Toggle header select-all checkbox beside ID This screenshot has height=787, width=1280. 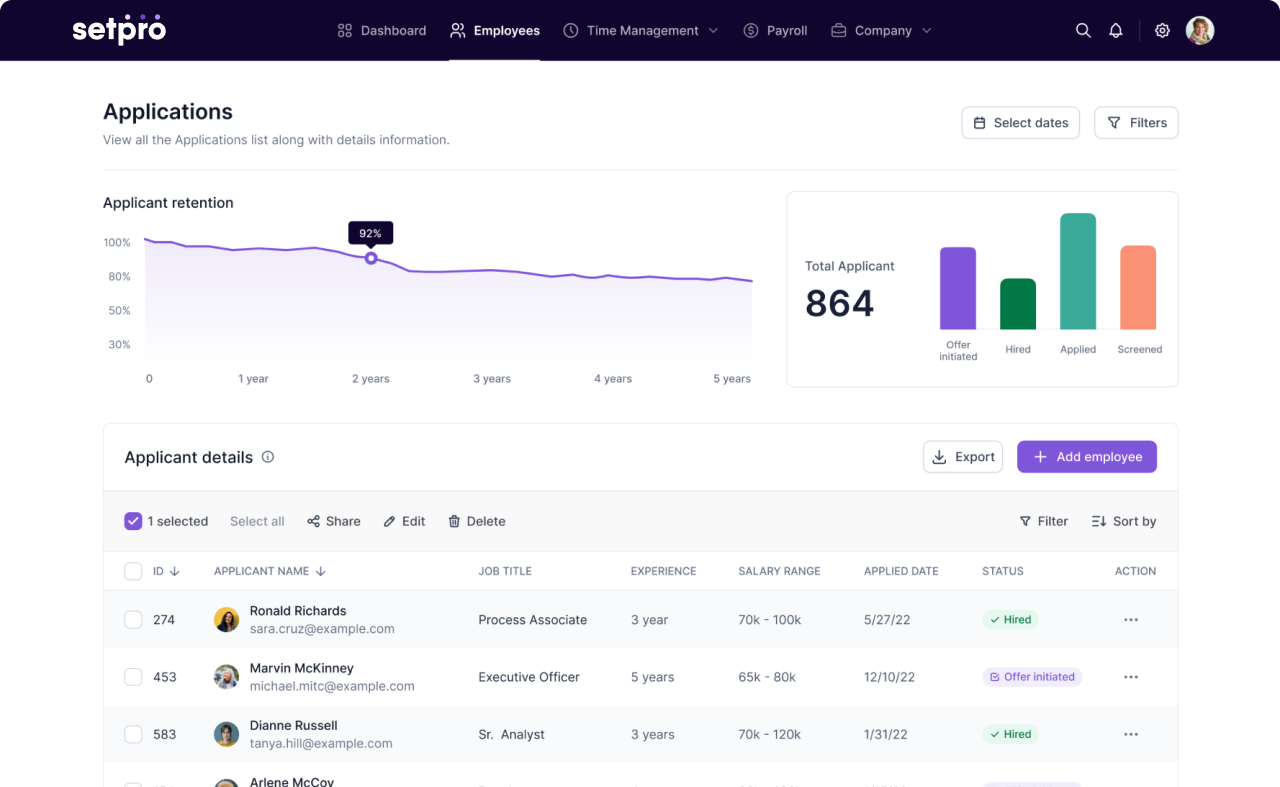(x=133, y=571)
